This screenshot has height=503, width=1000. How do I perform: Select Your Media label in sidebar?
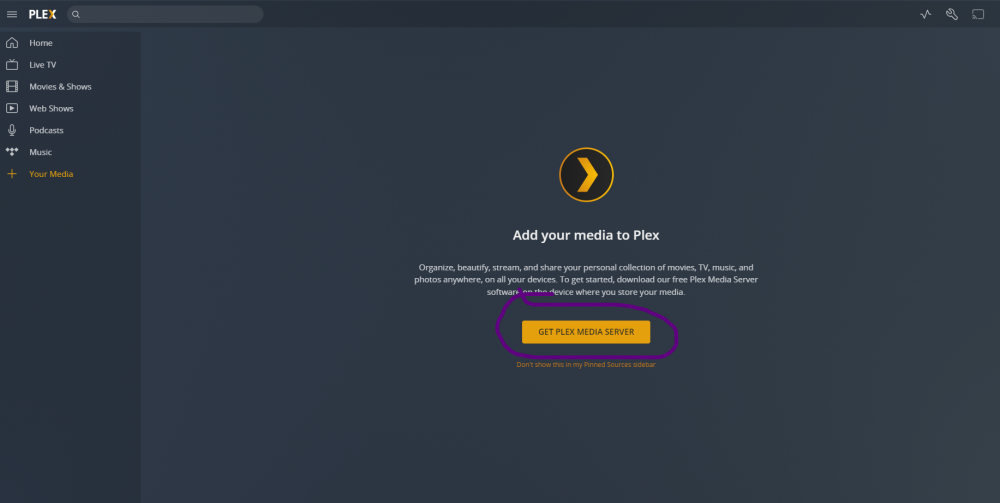point(51,173)
